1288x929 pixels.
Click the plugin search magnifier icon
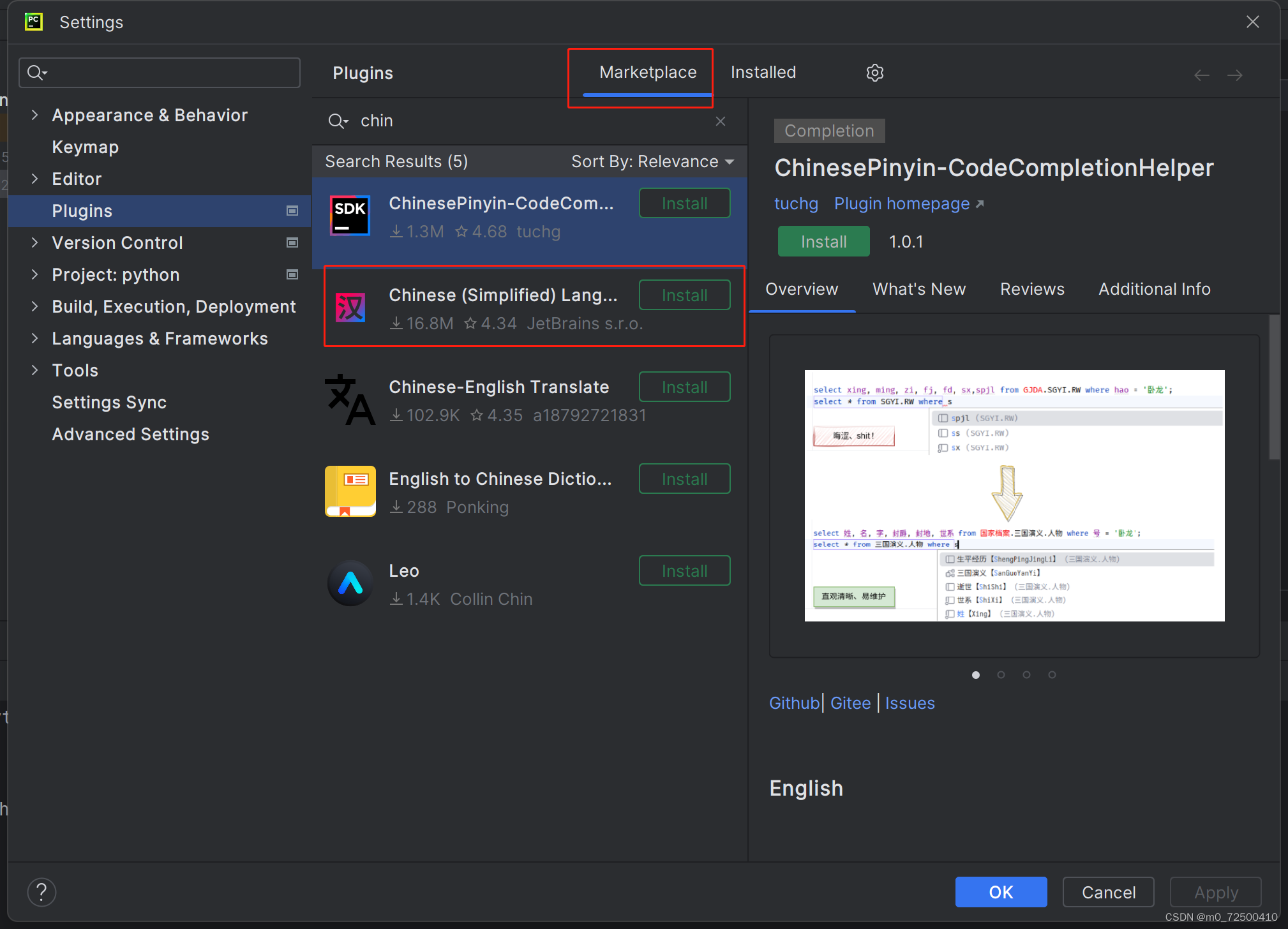[338, 121]
